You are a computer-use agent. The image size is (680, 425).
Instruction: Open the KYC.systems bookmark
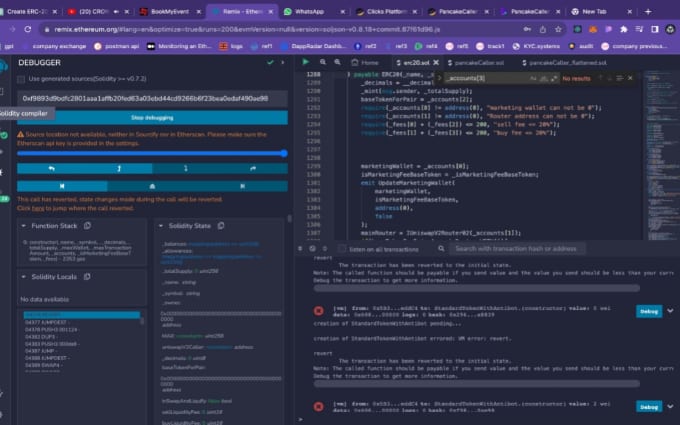(536, 46)
